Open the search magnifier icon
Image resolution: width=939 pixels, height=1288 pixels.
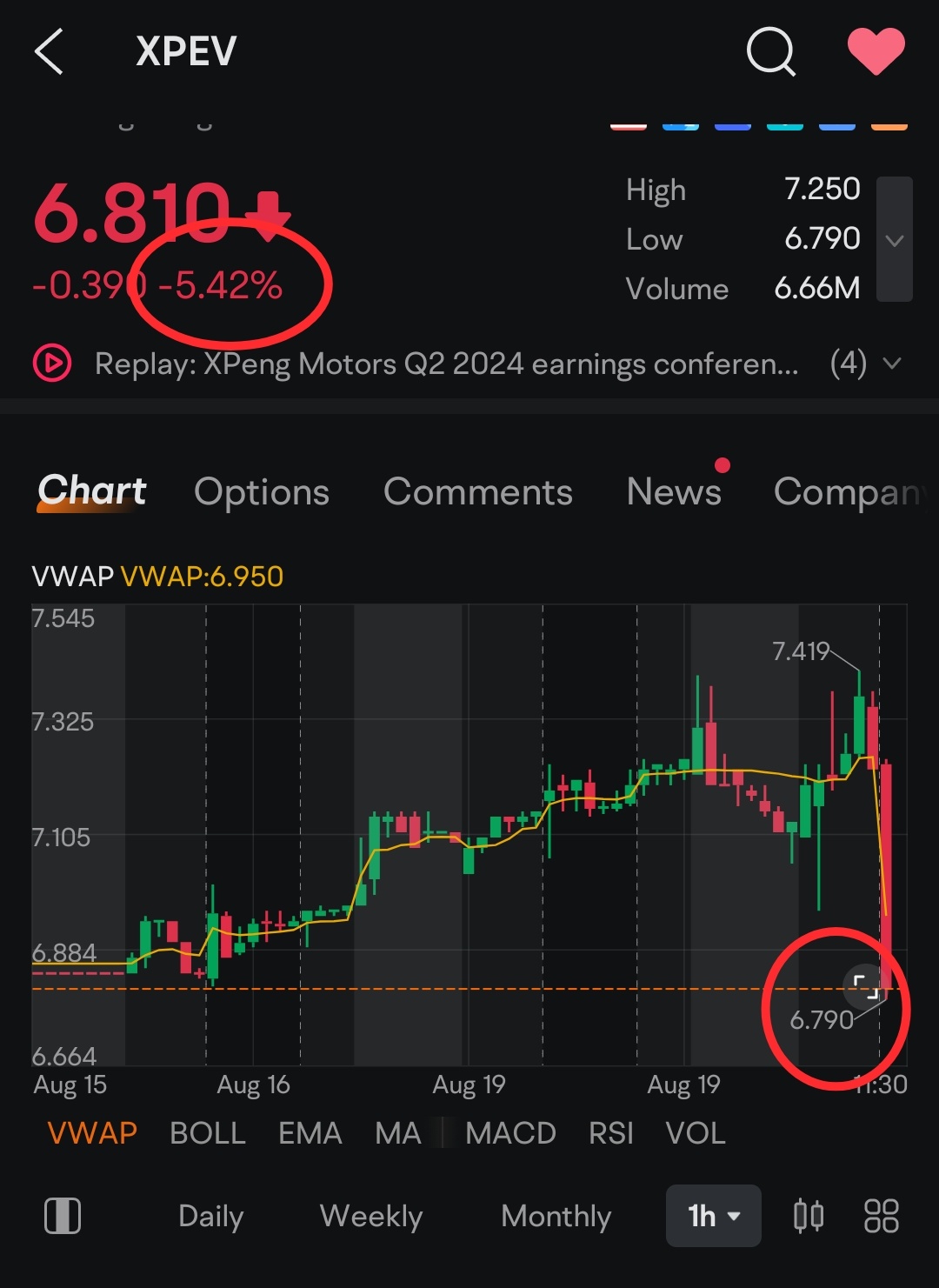coord(771,51)
